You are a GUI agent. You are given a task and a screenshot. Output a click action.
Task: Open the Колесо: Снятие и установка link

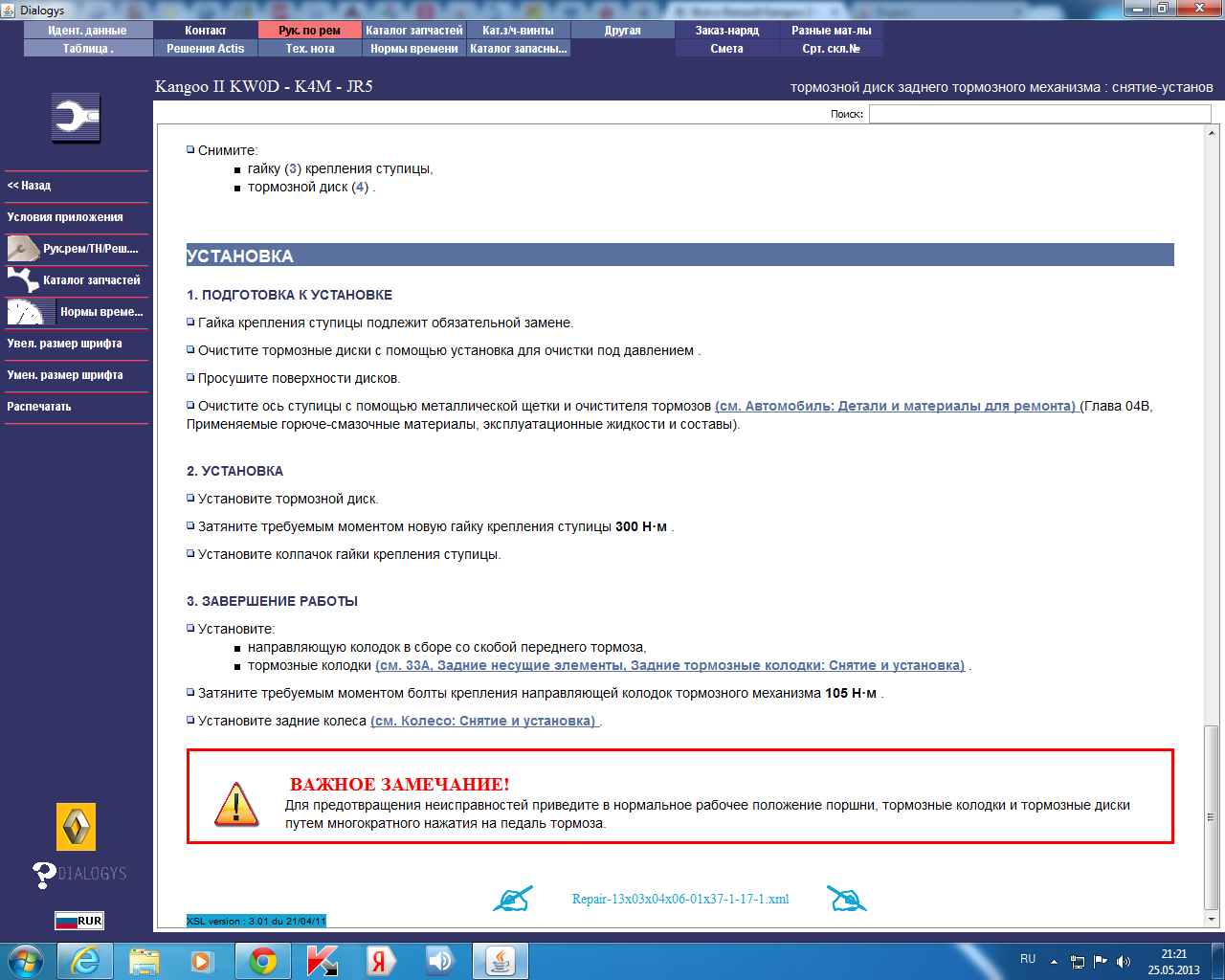[483, 721]
